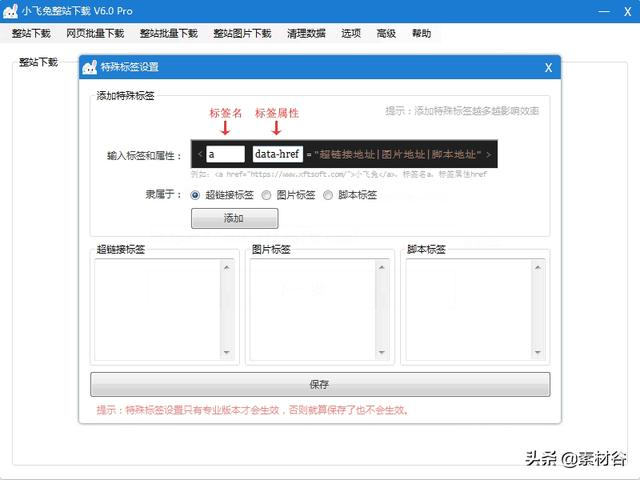Open the 整站图片下载 menu
Viewport: 640px width, 480px height.
click(x=242, y=33)
